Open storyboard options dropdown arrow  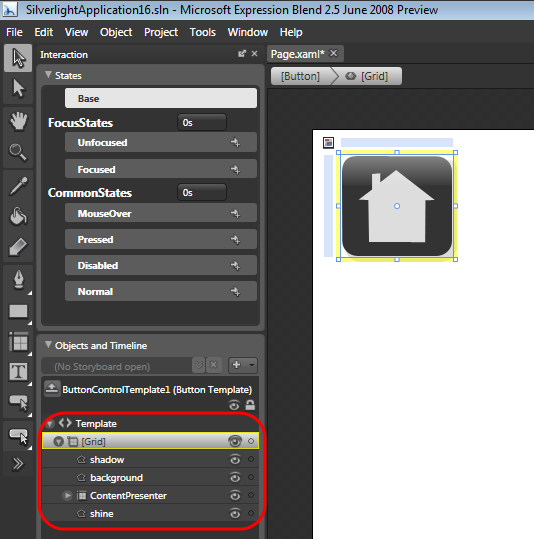click(x=252, y=365)
